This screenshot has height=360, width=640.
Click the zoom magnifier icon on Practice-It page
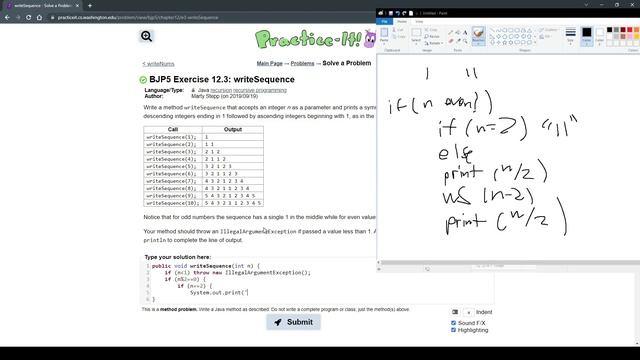146,36
